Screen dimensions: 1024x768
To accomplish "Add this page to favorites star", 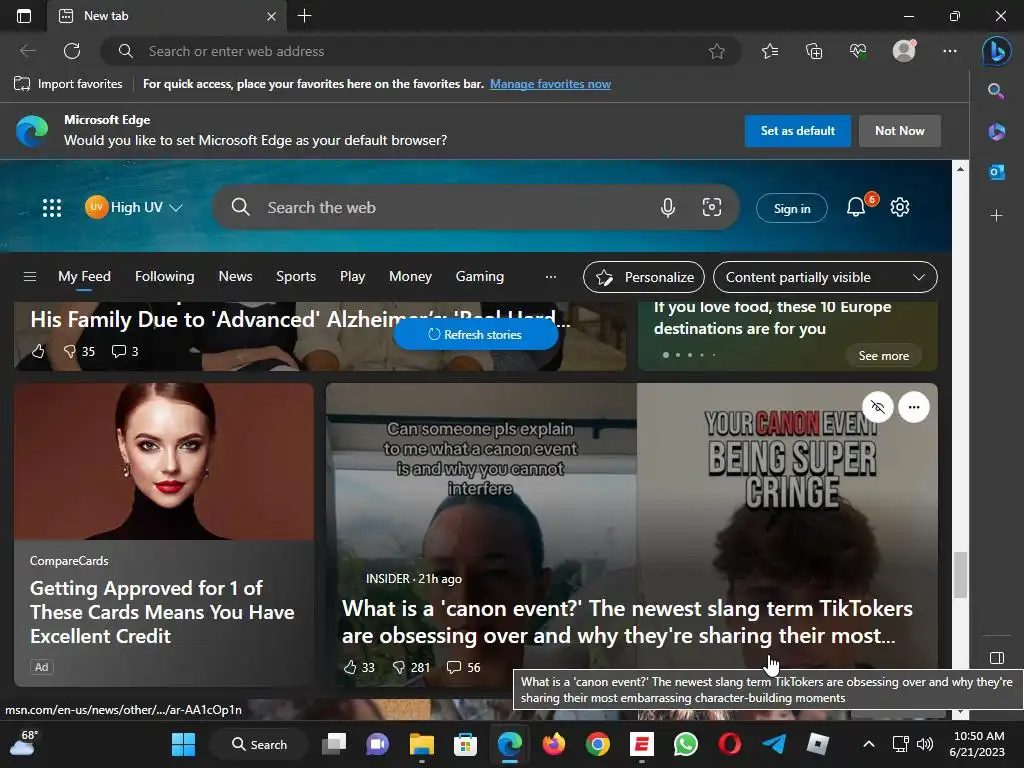I will (716, 51).
